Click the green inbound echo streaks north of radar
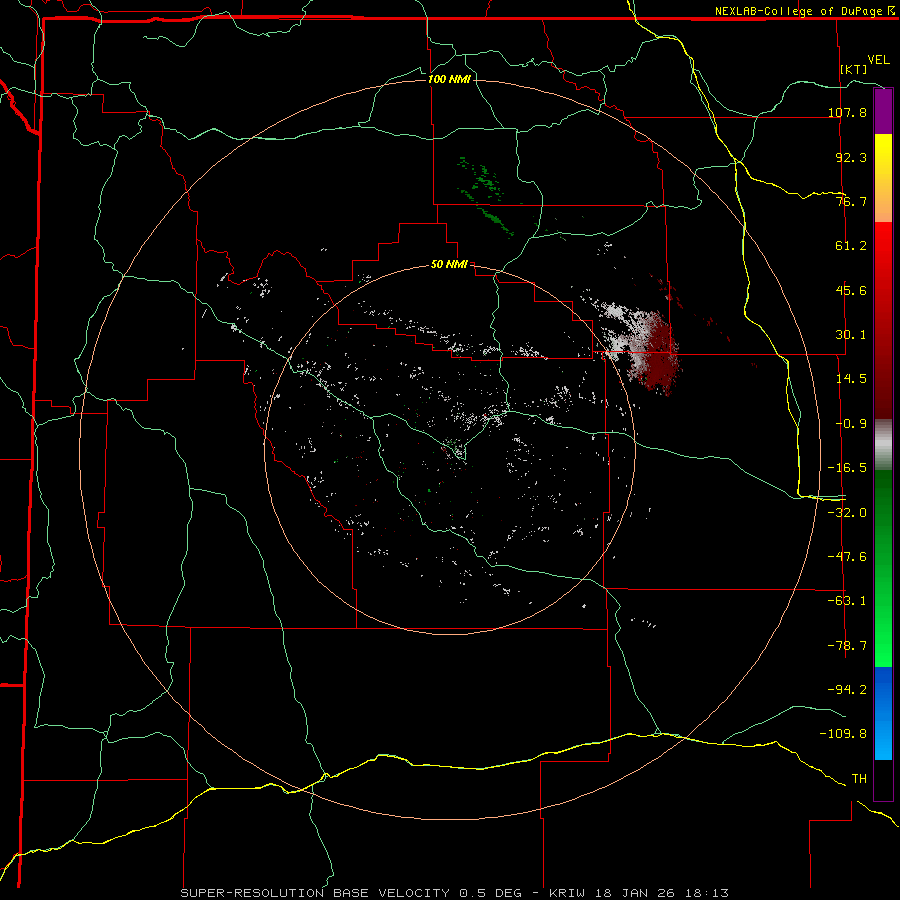 485,196
